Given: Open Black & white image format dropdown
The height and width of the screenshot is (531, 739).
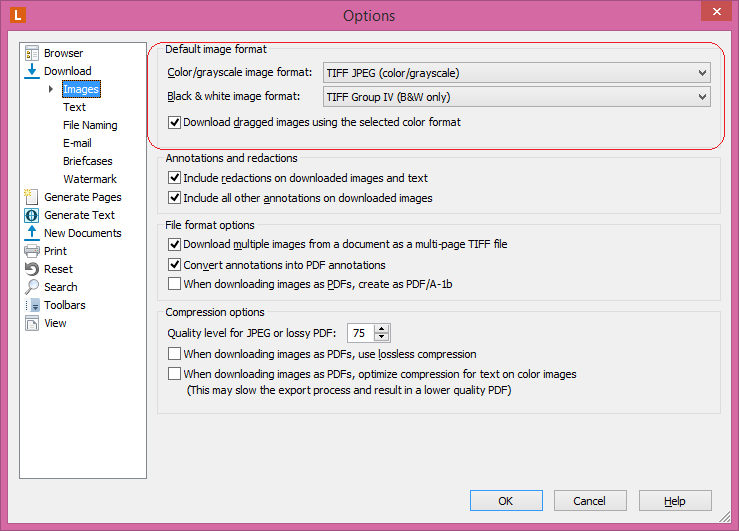Looking at the screenshot, I should [517, 97].
